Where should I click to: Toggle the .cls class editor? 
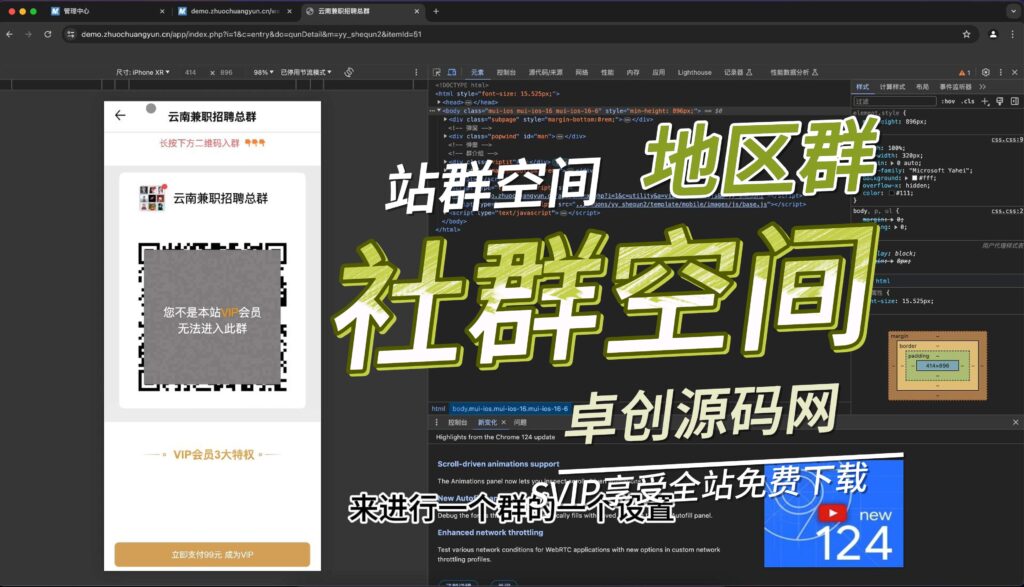[968, 101]
